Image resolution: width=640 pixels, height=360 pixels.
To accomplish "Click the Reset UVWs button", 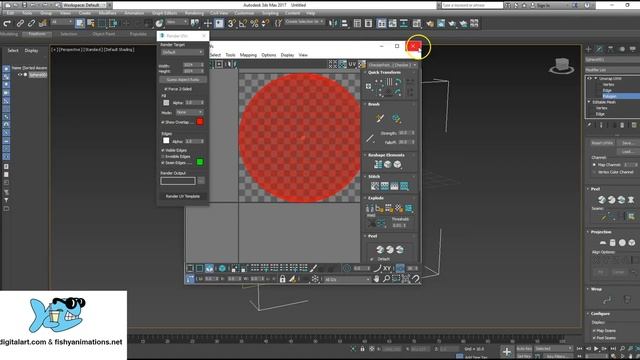I will pos(602,143).
